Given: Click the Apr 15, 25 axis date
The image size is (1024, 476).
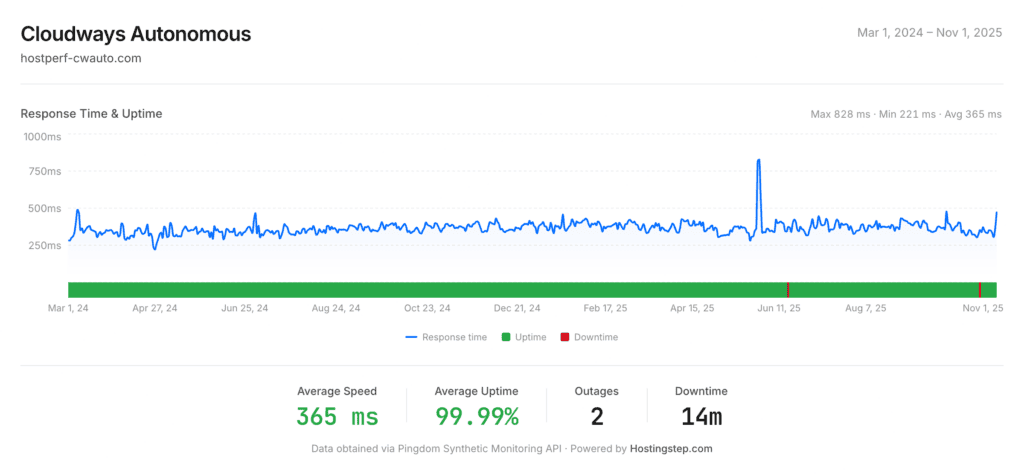Looking at the screenshot, I should 693,308.
